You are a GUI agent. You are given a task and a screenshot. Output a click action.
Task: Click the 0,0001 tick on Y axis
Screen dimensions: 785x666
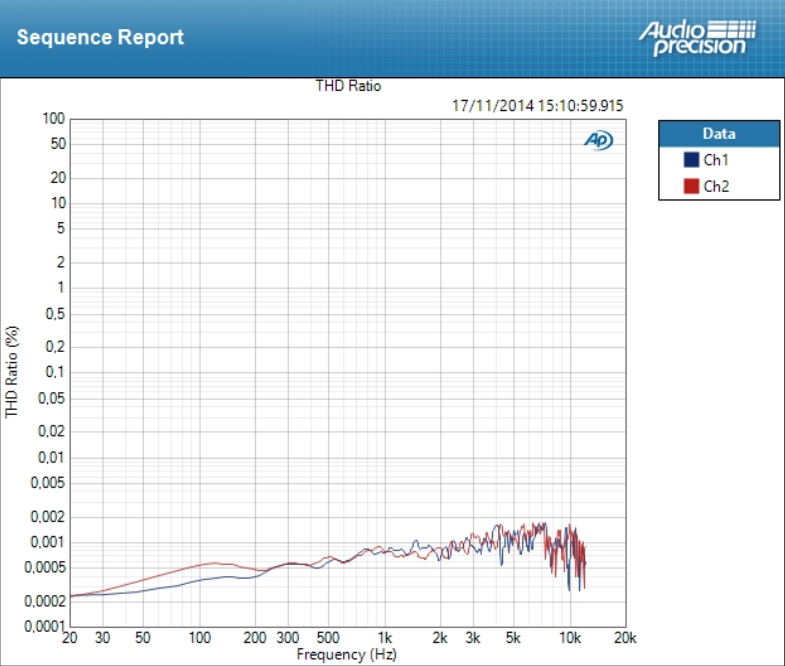(45, 626)
